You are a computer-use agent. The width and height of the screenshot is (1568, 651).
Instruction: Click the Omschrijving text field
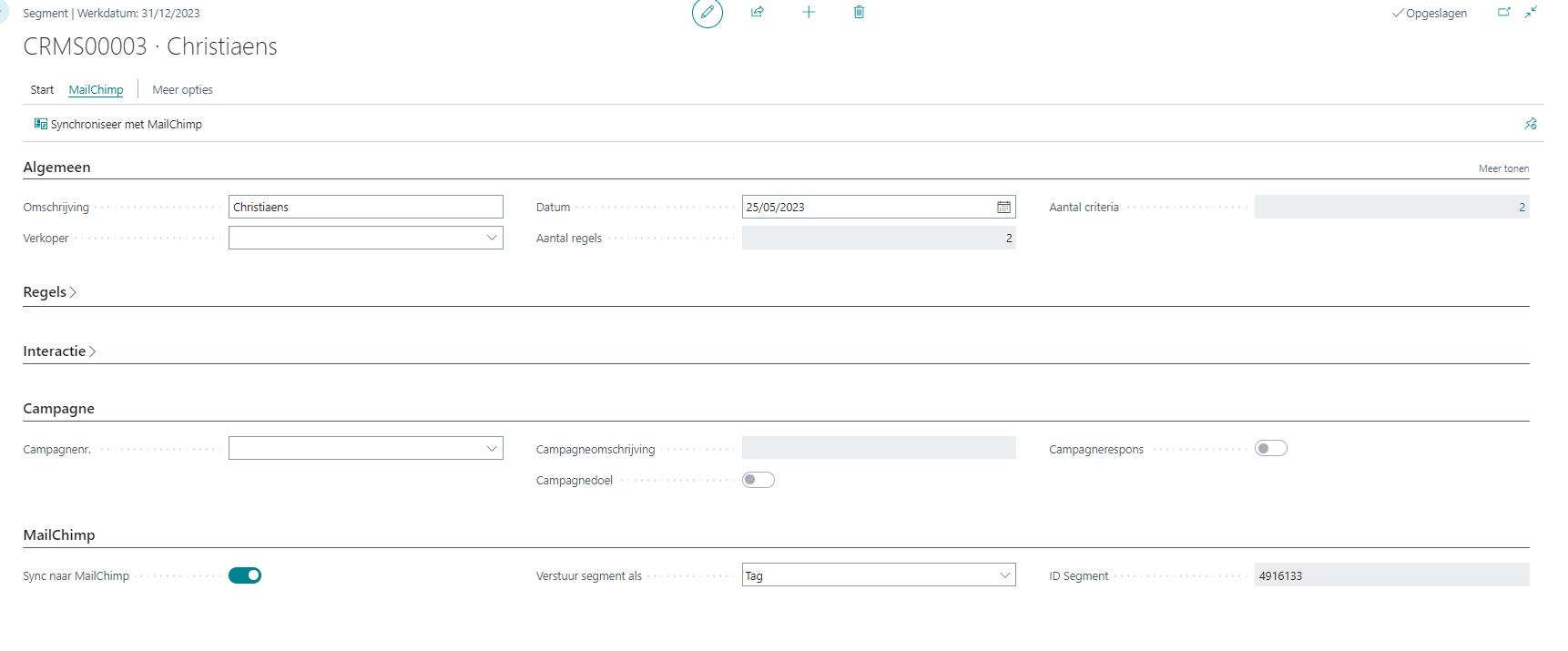(365, 208)
